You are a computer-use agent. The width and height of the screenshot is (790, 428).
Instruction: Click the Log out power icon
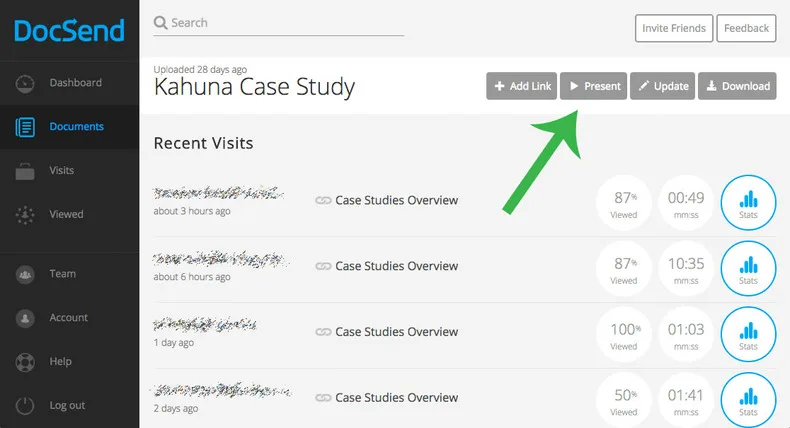point(25,406)
